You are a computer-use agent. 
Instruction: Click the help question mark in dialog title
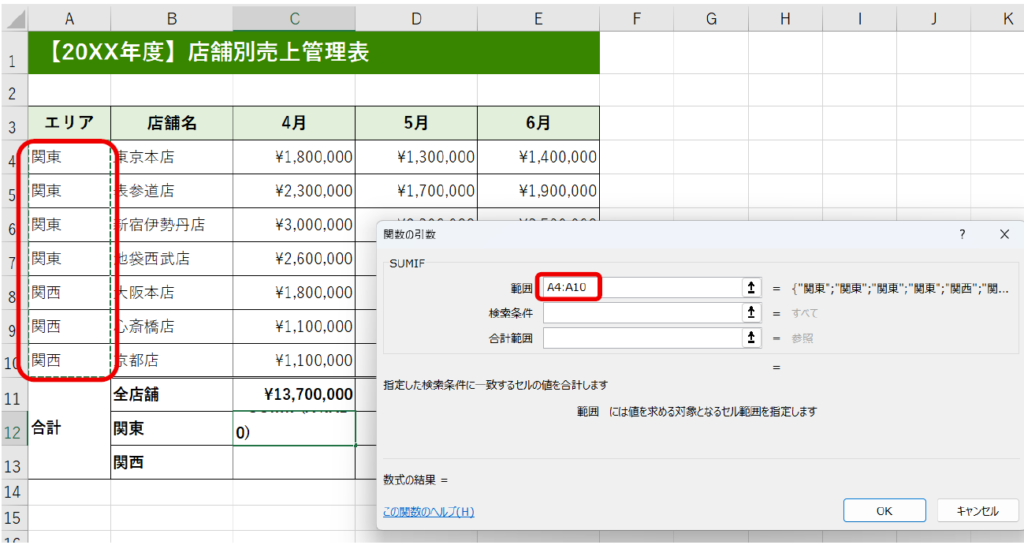(x=962, y=234)
